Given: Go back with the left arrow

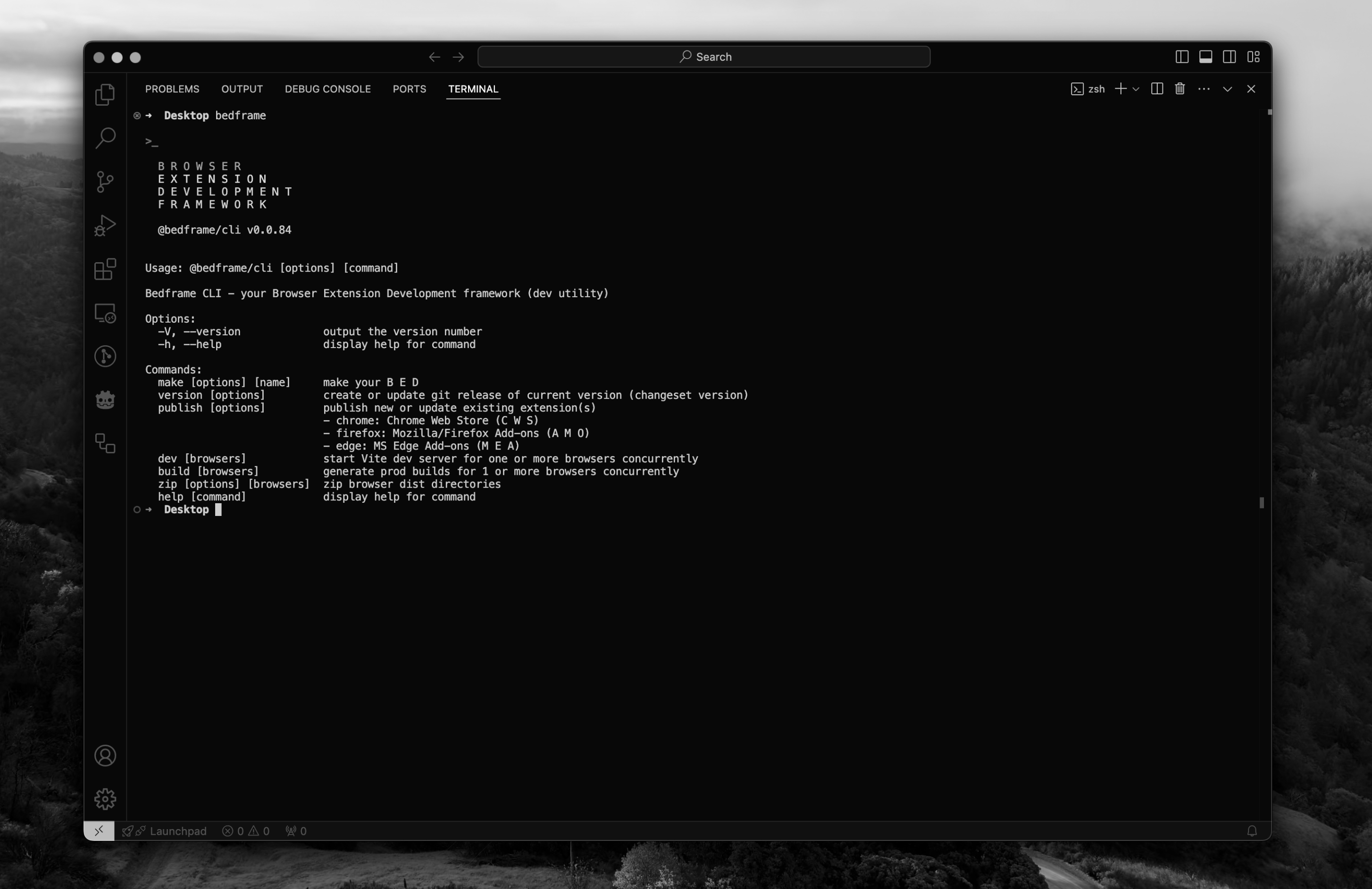Looking at the screenshot, I should (x=435, y=57).
